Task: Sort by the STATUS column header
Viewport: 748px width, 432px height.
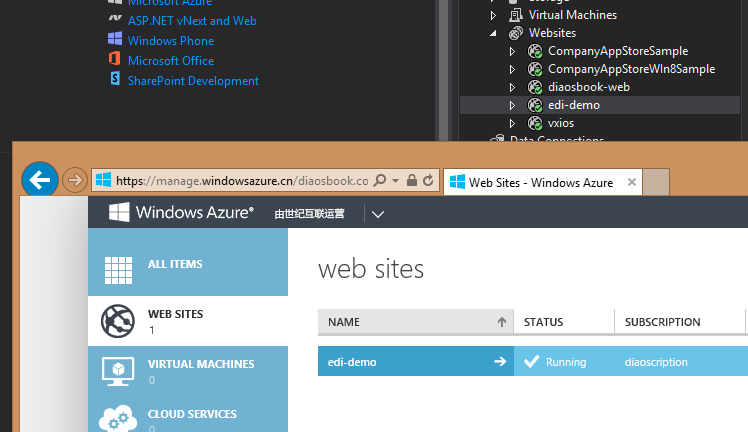Action: pyautogui.click(x=564, y=322)
